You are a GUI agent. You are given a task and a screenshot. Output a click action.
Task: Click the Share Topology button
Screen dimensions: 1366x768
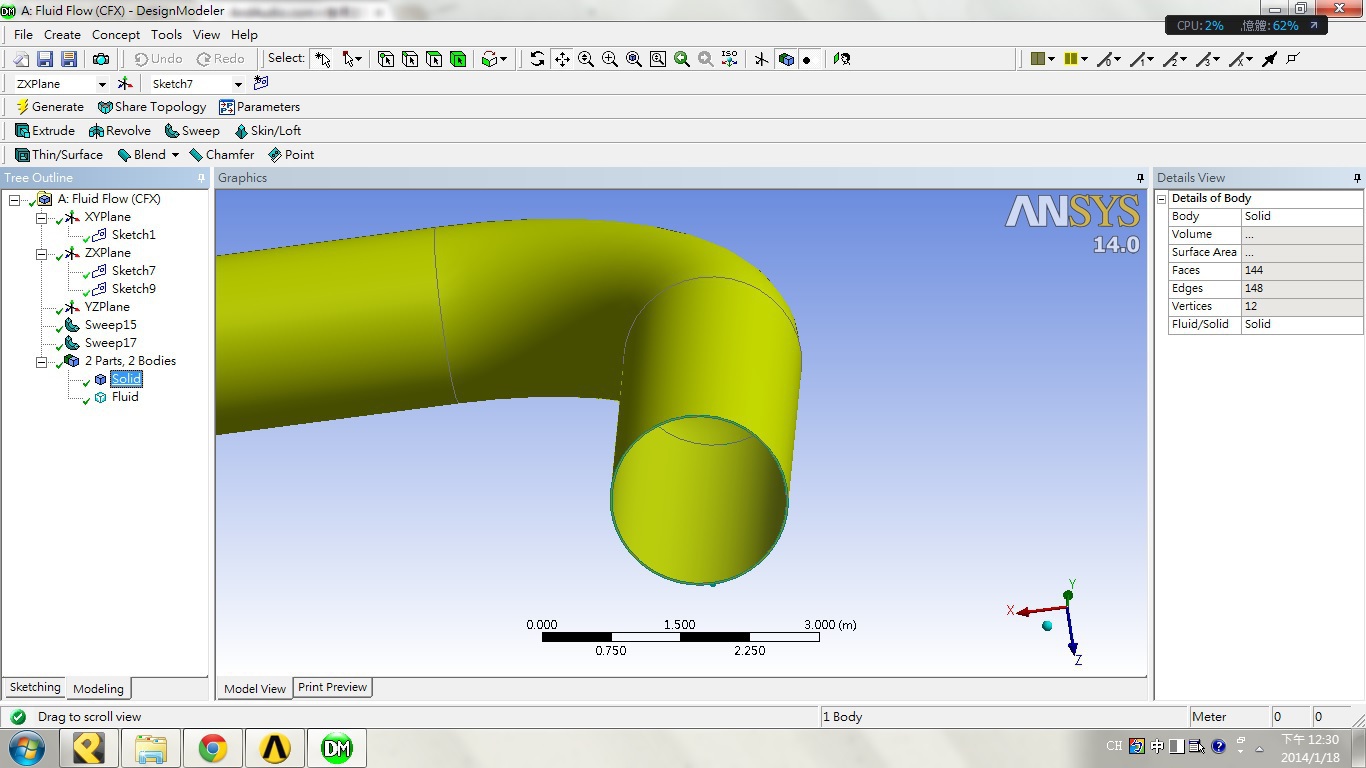[152, 107]
